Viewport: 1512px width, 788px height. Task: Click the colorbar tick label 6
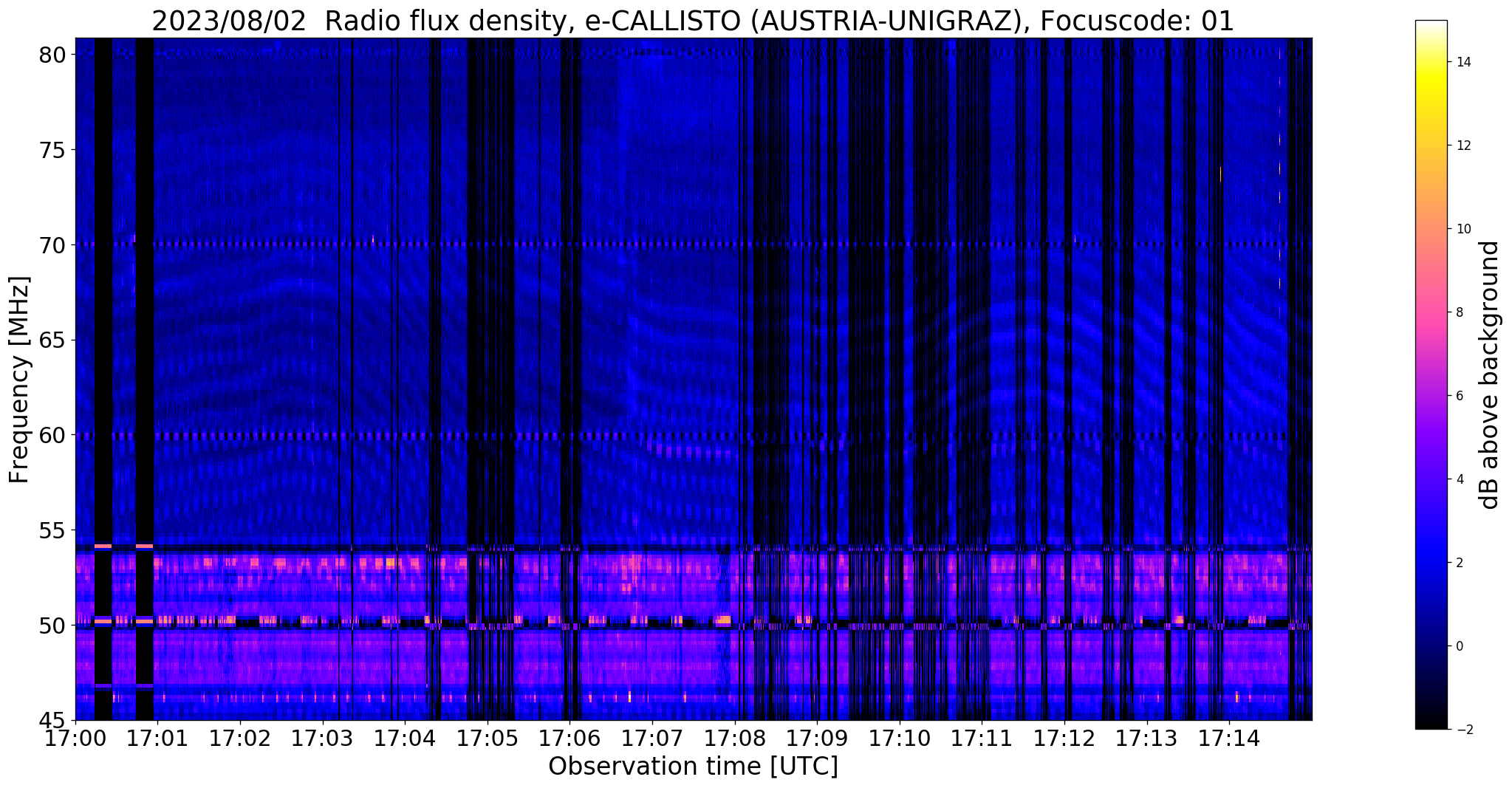click(1459, 396)
